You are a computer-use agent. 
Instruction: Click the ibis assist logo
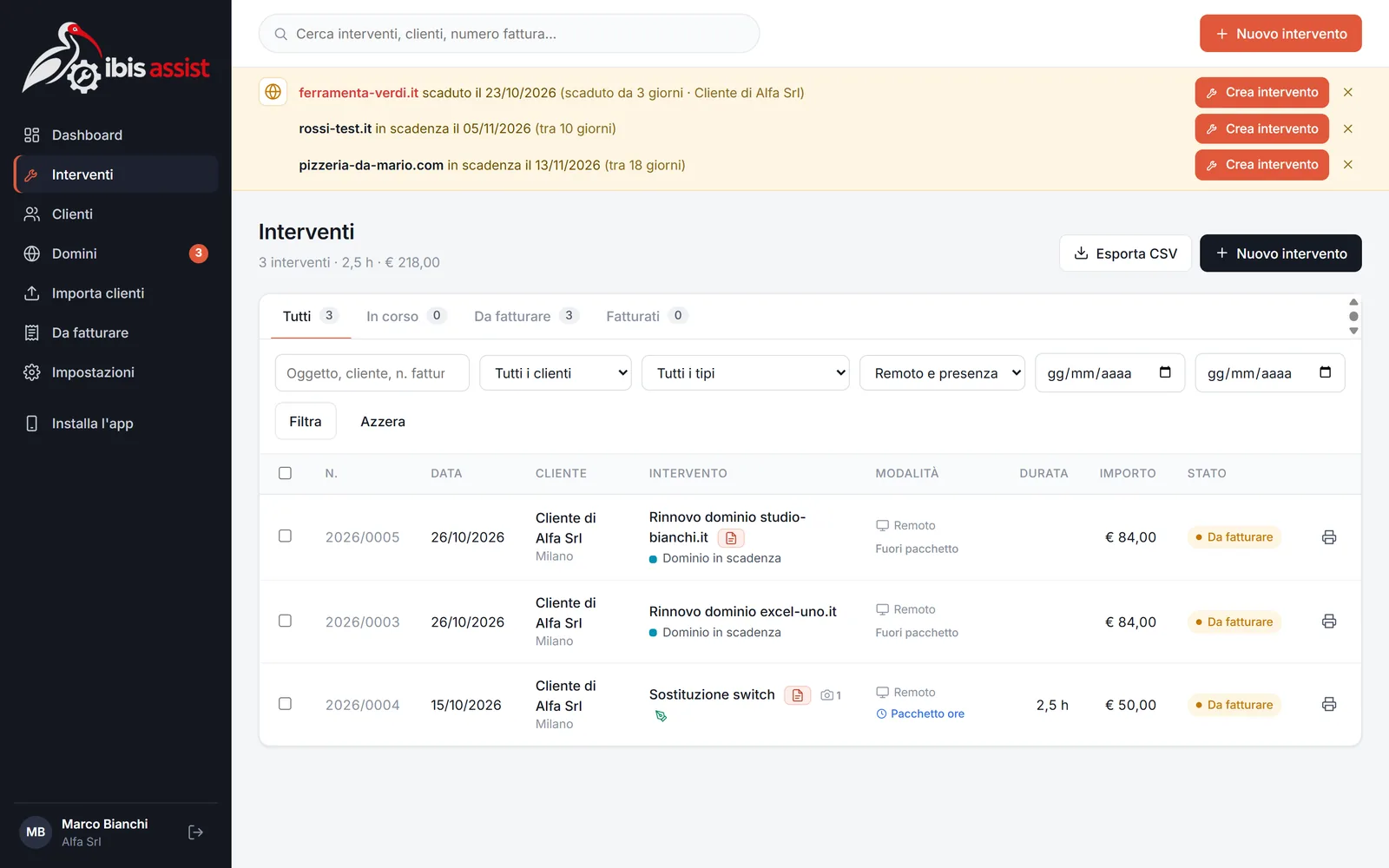(x=115, y=58)
